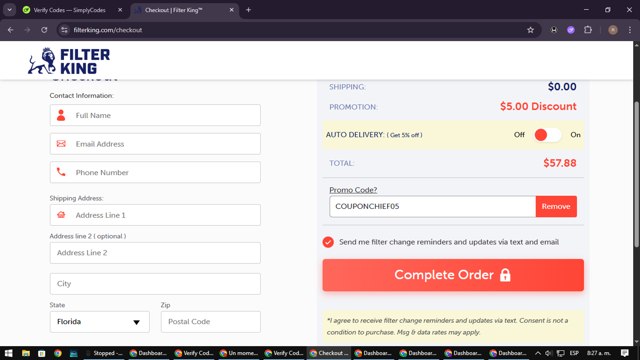Screen dimensions: 640x360
Task: Click the "$57.88" total amount
Action: [560, 163]
